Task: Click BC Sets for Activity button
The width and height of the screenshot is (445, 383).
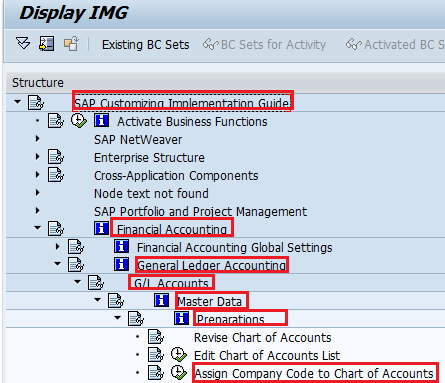Action: tap(264, 45)
